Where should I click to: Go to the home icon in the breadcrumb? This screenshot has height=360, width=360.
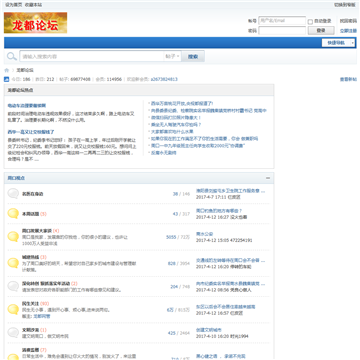click(7, 70)
